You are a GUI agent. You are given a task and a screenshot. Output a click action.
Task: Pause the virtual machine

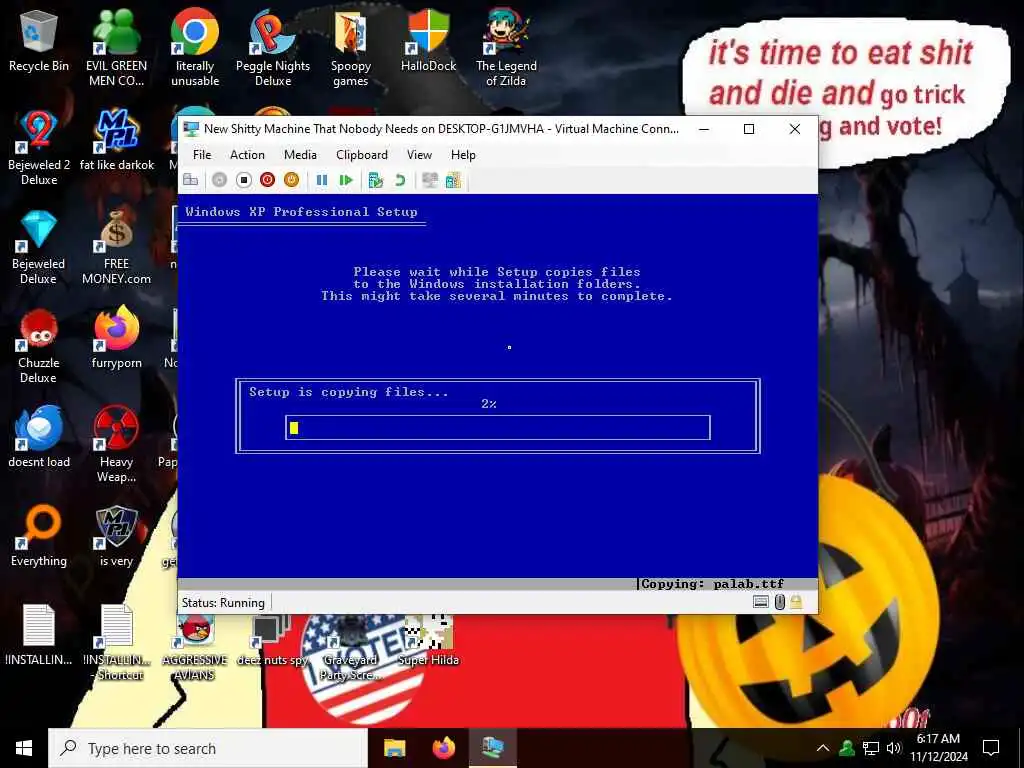pyautogui.click(x=322, y=180)
